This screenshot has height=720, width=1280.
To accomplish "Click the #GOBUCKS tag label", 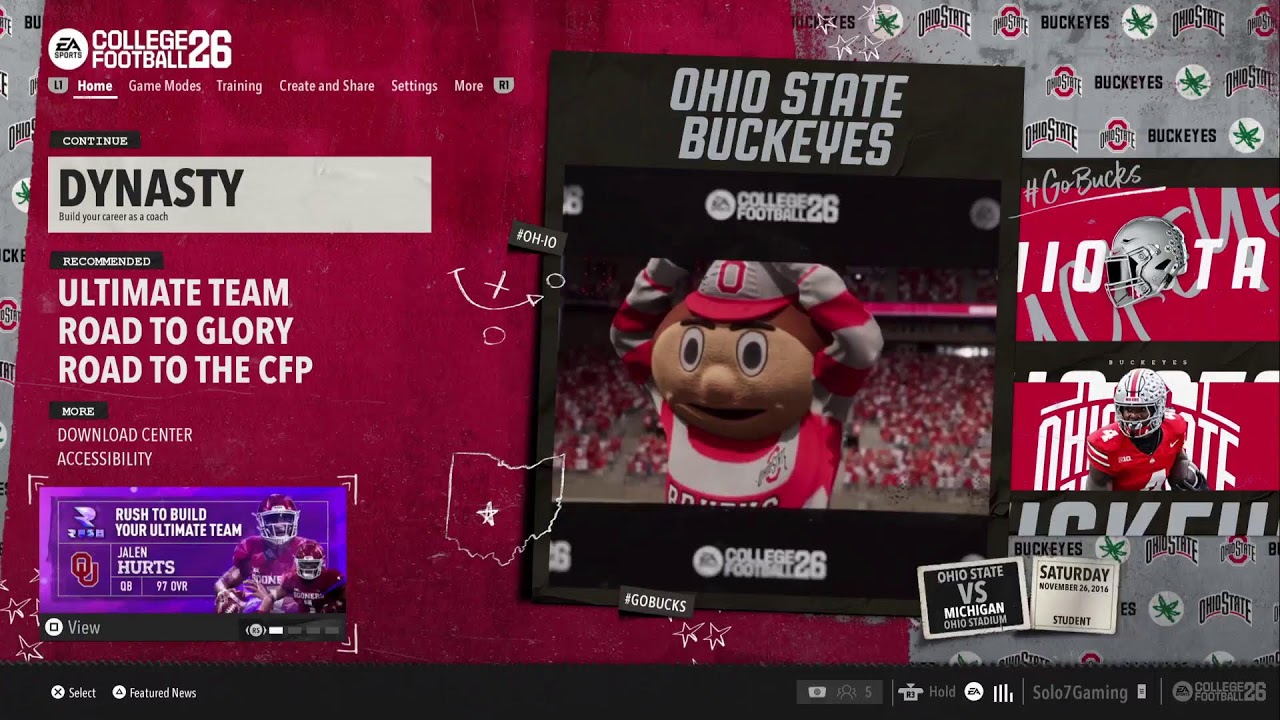I will click(655, 601).
